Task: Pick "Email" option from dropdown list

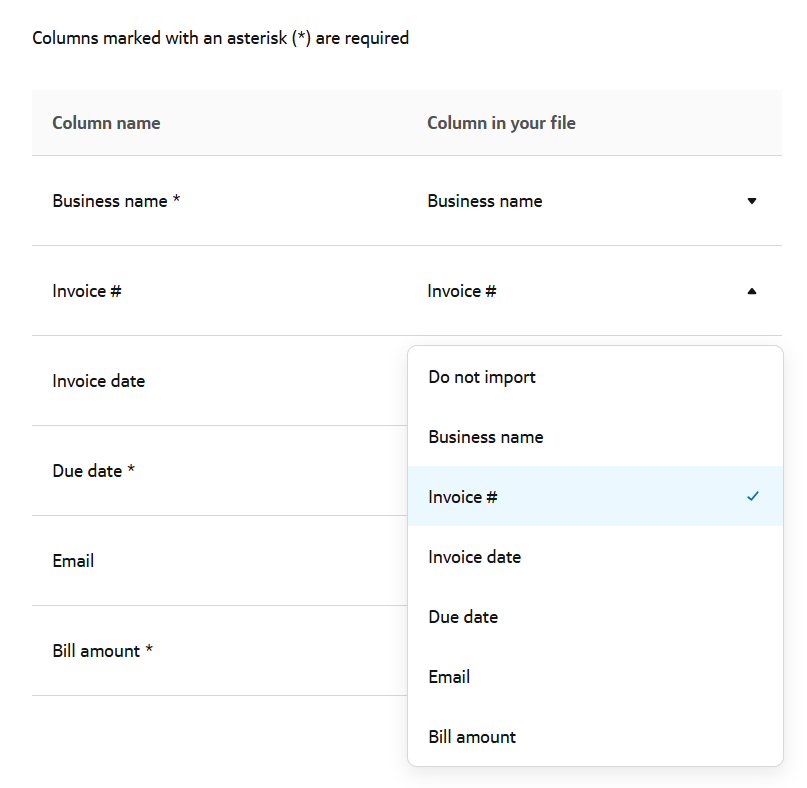Action: [449, 677]
